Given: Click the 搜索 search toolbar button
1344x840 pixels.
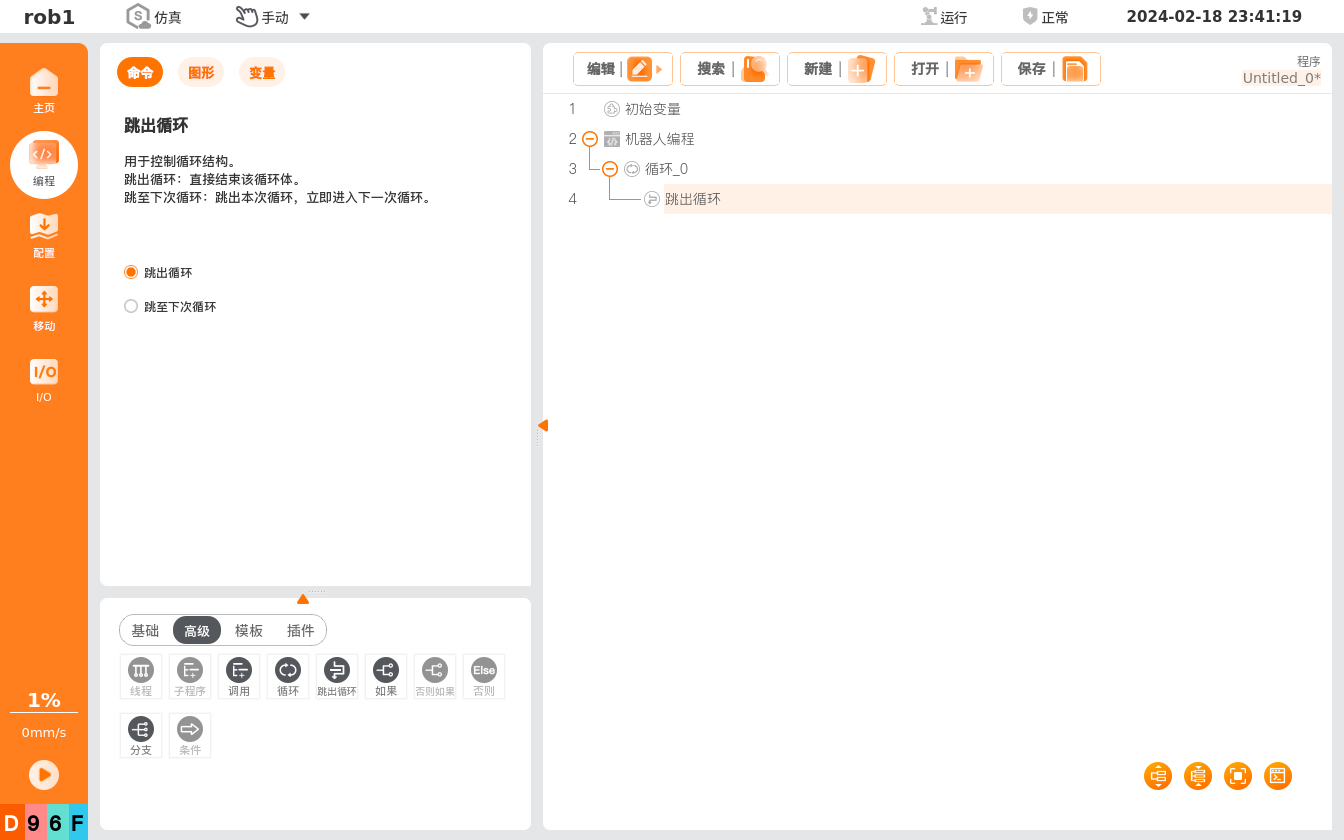Looking at the screenshot, I should pos(730,69).
